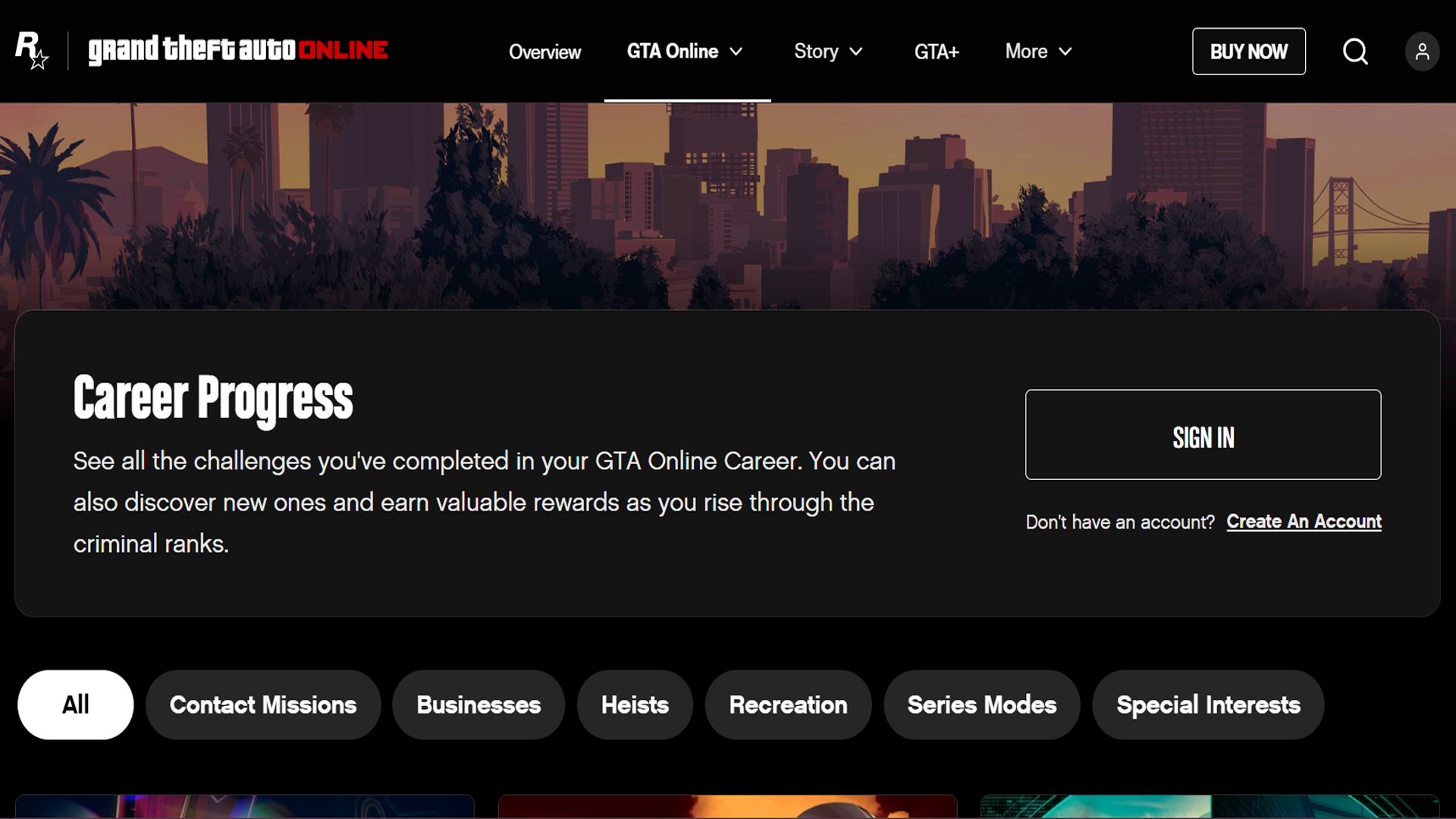Show the Heists category
This screenshot has height=819, width=1456.
[635, 704]
